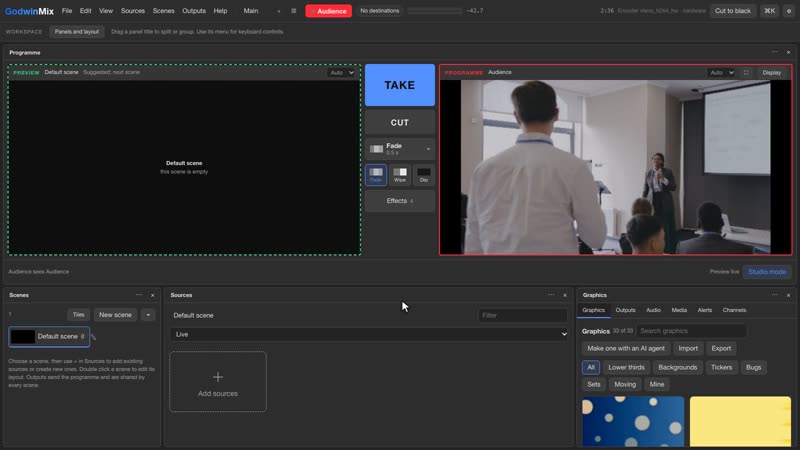The image size is (800, 450).
Task: Switch to the Audio tab
Action: pyautogui.click(x=654, y=310)
